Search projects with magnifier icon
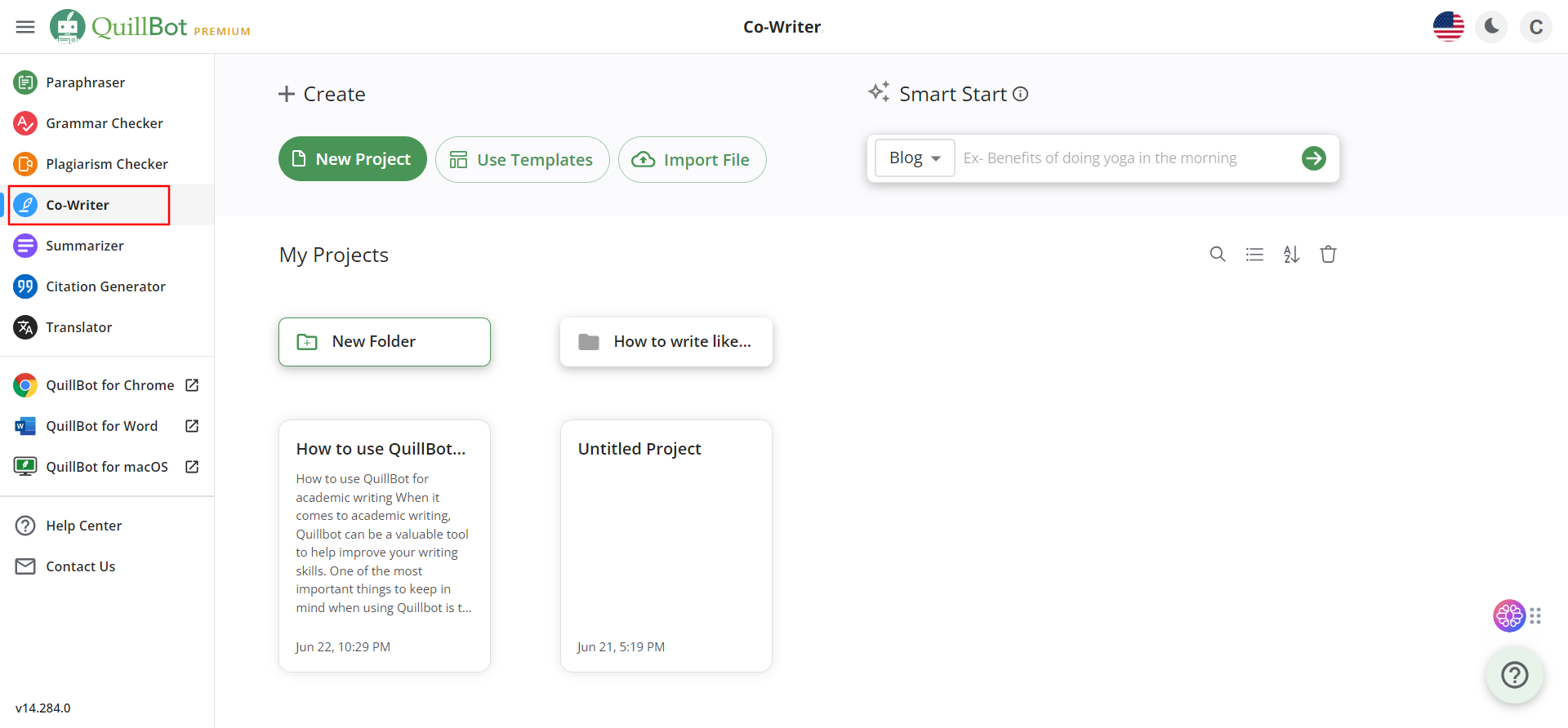The image size is (1568, 728). tap(1218, 255)
